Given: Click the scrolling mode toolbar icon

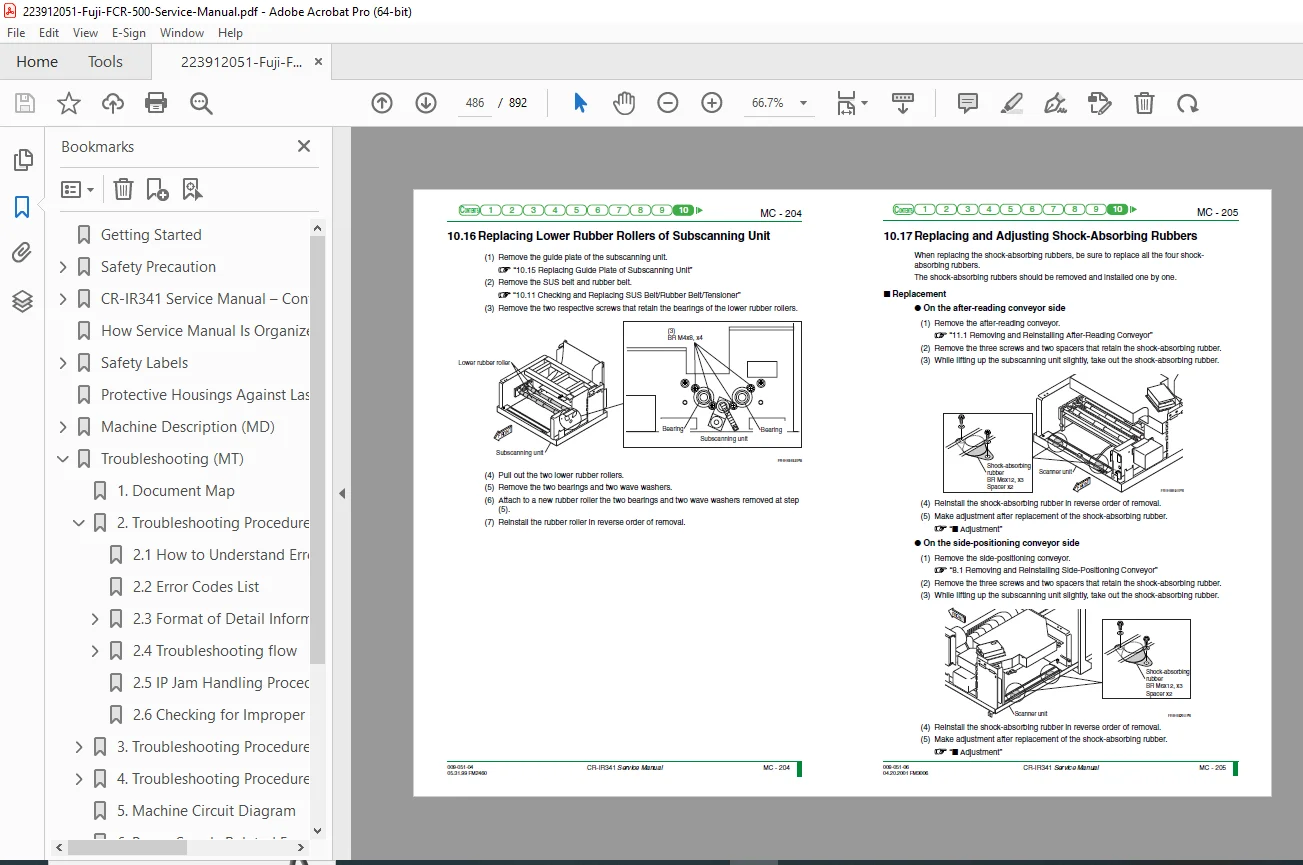Looking at the screenshot, I should pos(903,103).
